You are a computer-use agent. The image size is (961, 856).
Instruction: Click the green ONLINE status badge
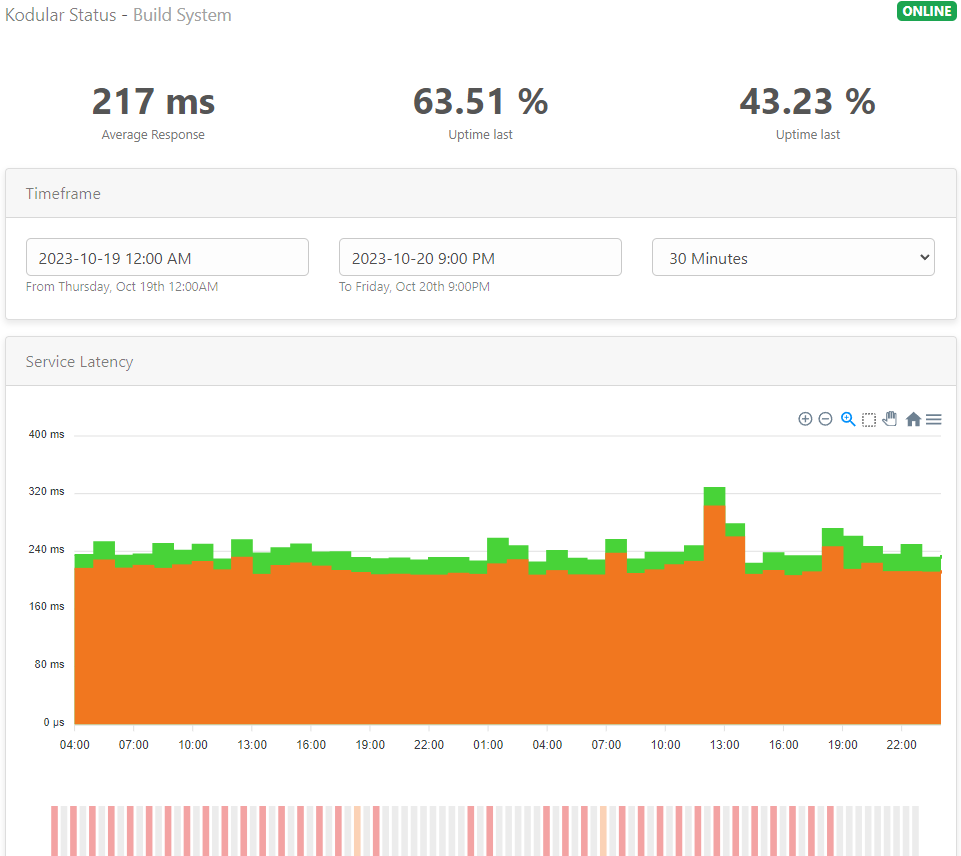pos(926,12)
